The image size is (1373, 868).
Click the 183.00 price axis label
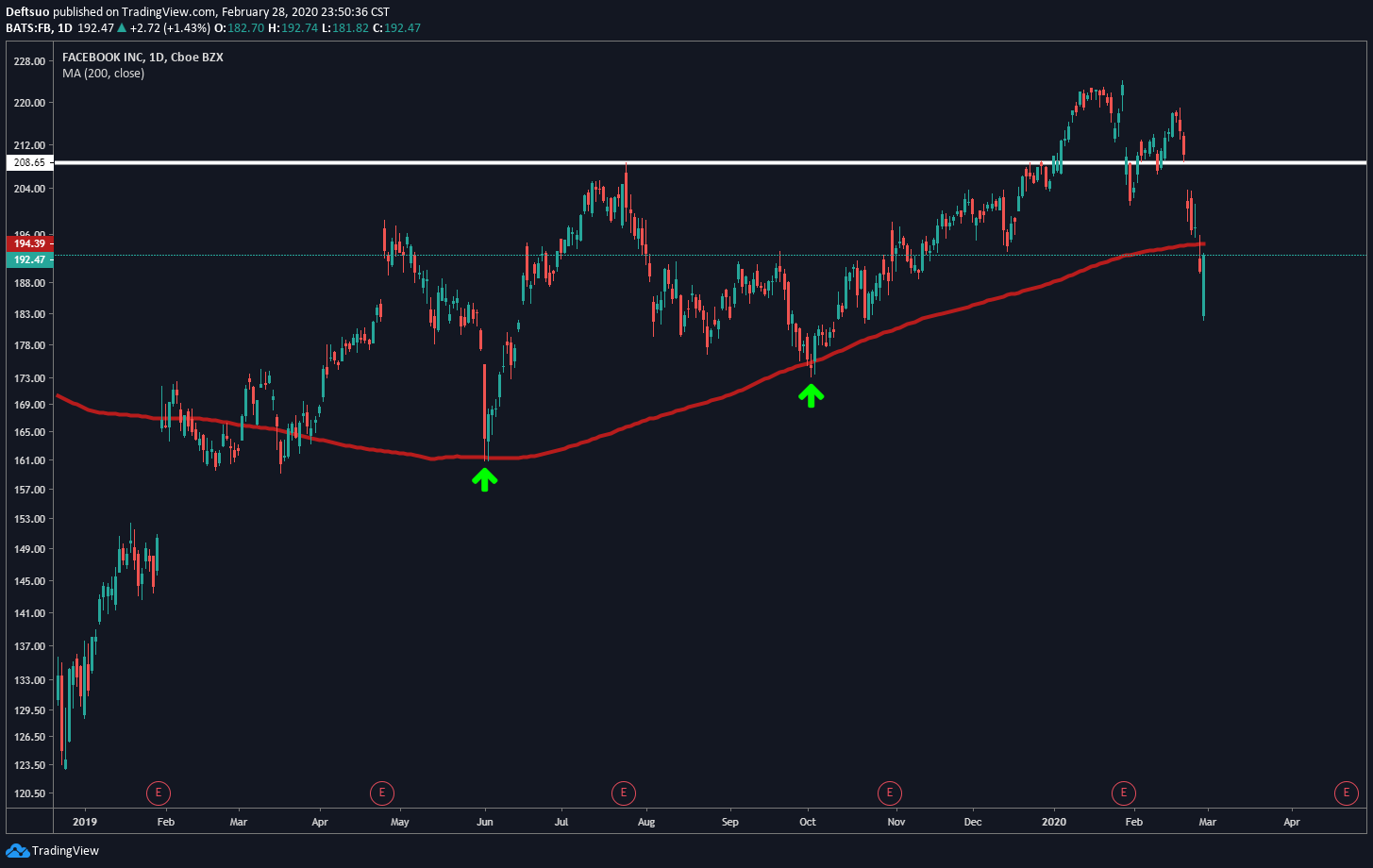[31, 314]
